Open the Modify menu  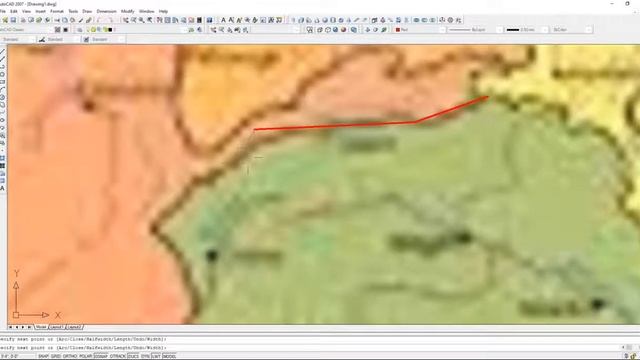tap(127, 11)
